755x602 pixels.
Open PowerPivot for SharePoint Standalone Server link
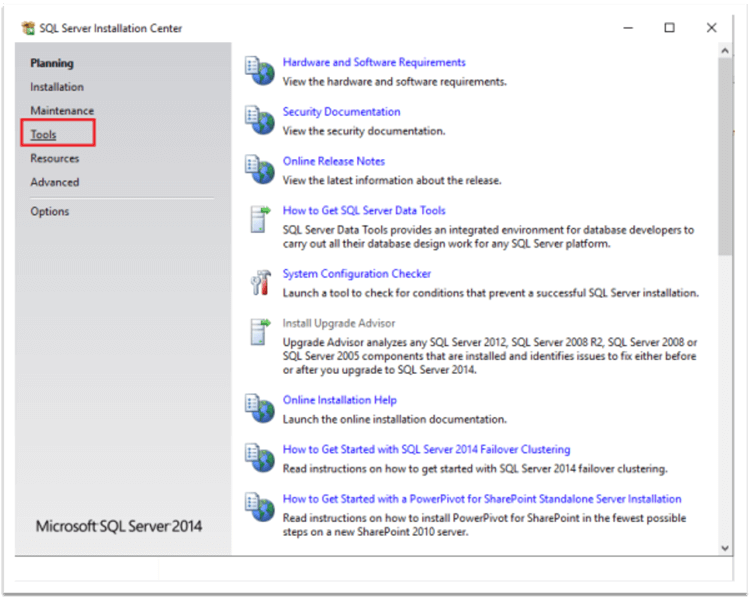point(482,499)
